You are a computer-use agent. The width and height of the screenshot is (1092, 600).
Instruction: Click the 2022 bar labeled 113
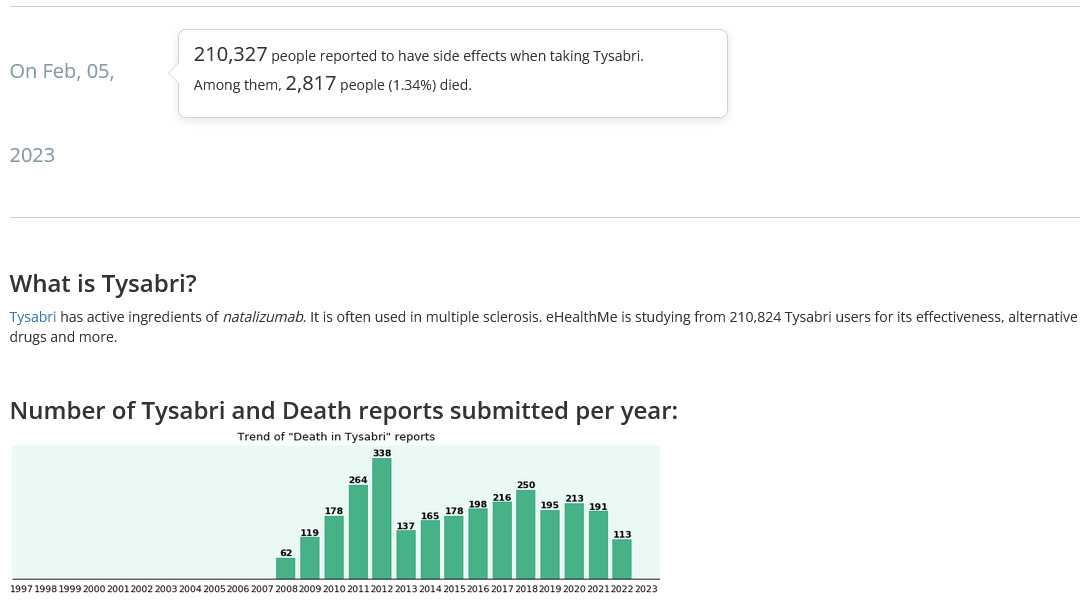click(x=622, y=559)
